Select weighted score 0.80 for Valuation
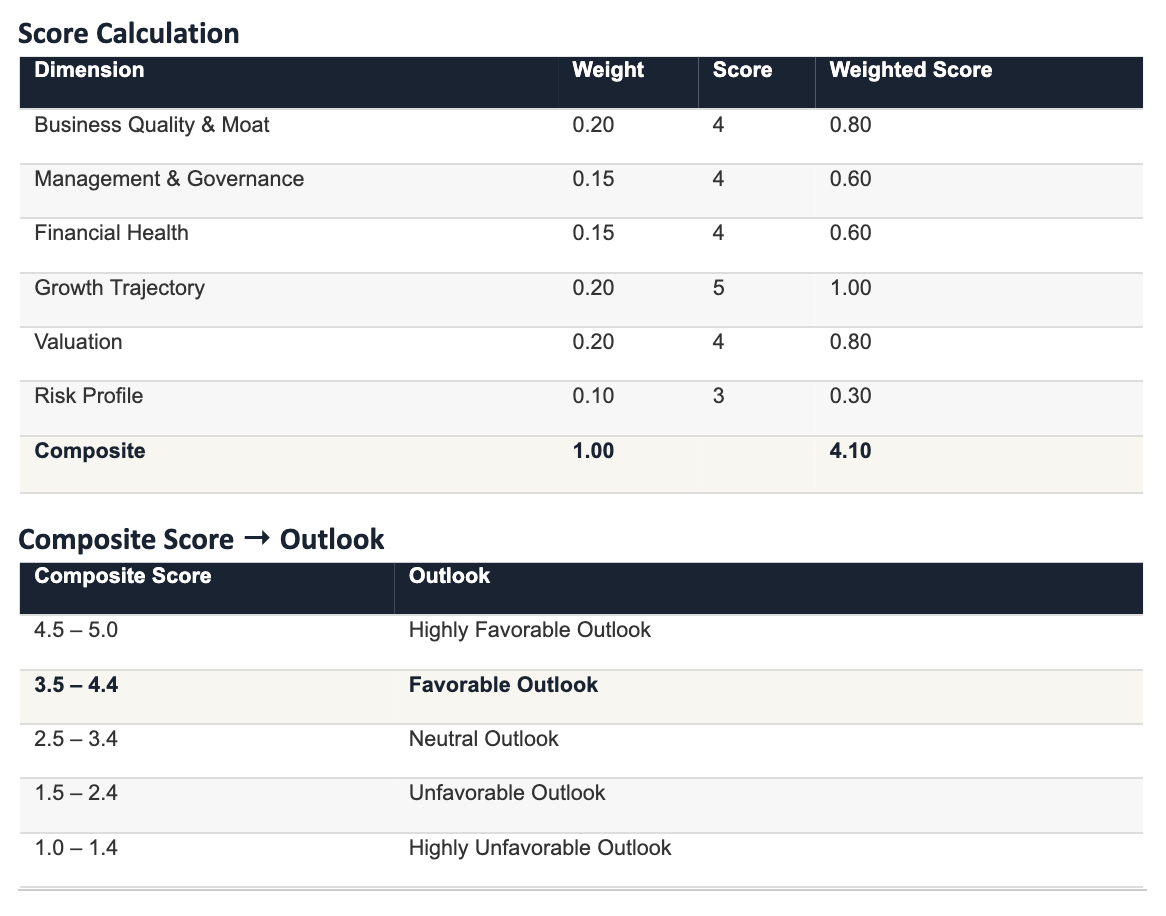This screenshot has height=916, width=1166. pos(850,342)
